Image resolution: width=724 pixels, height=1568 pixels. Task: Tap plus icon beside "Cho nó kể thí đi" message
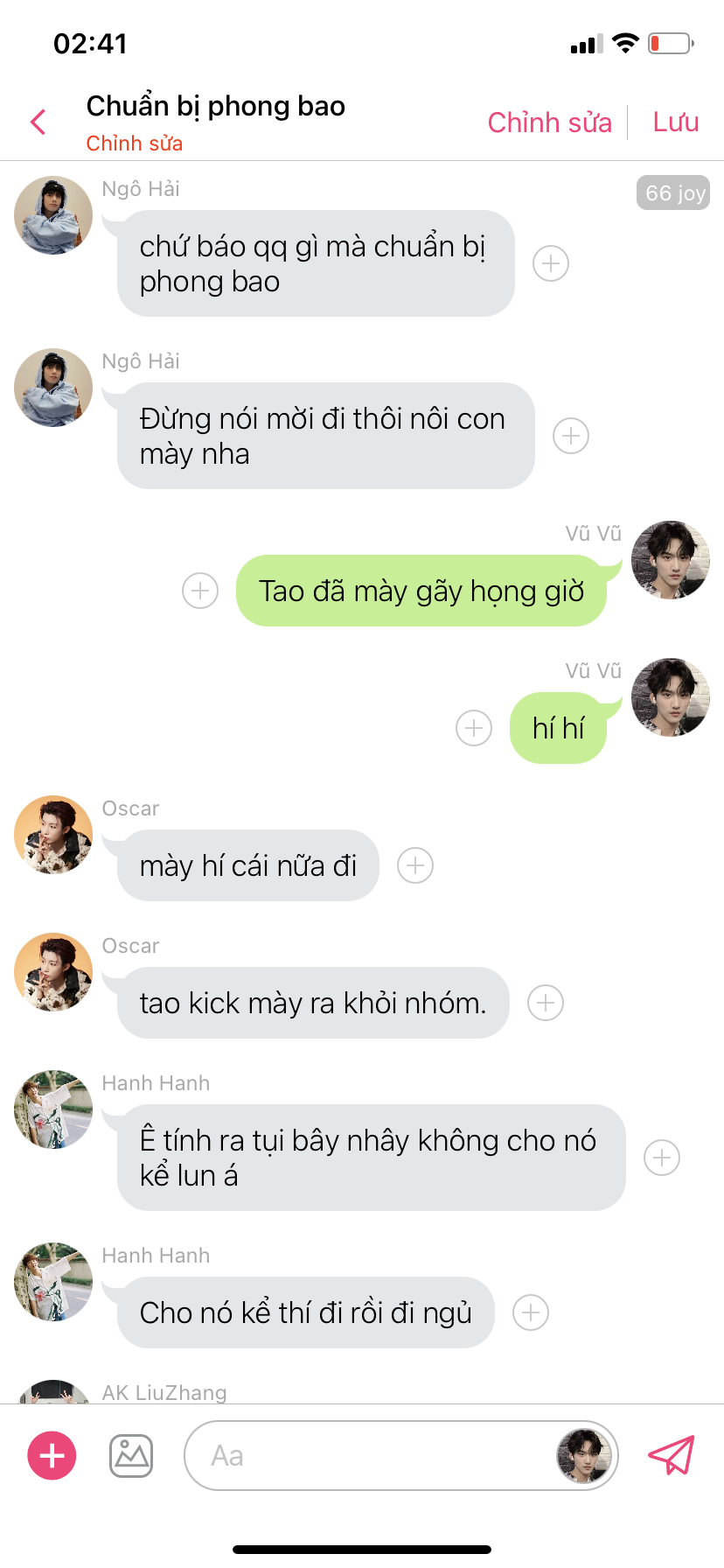(x=531, y=1312)
